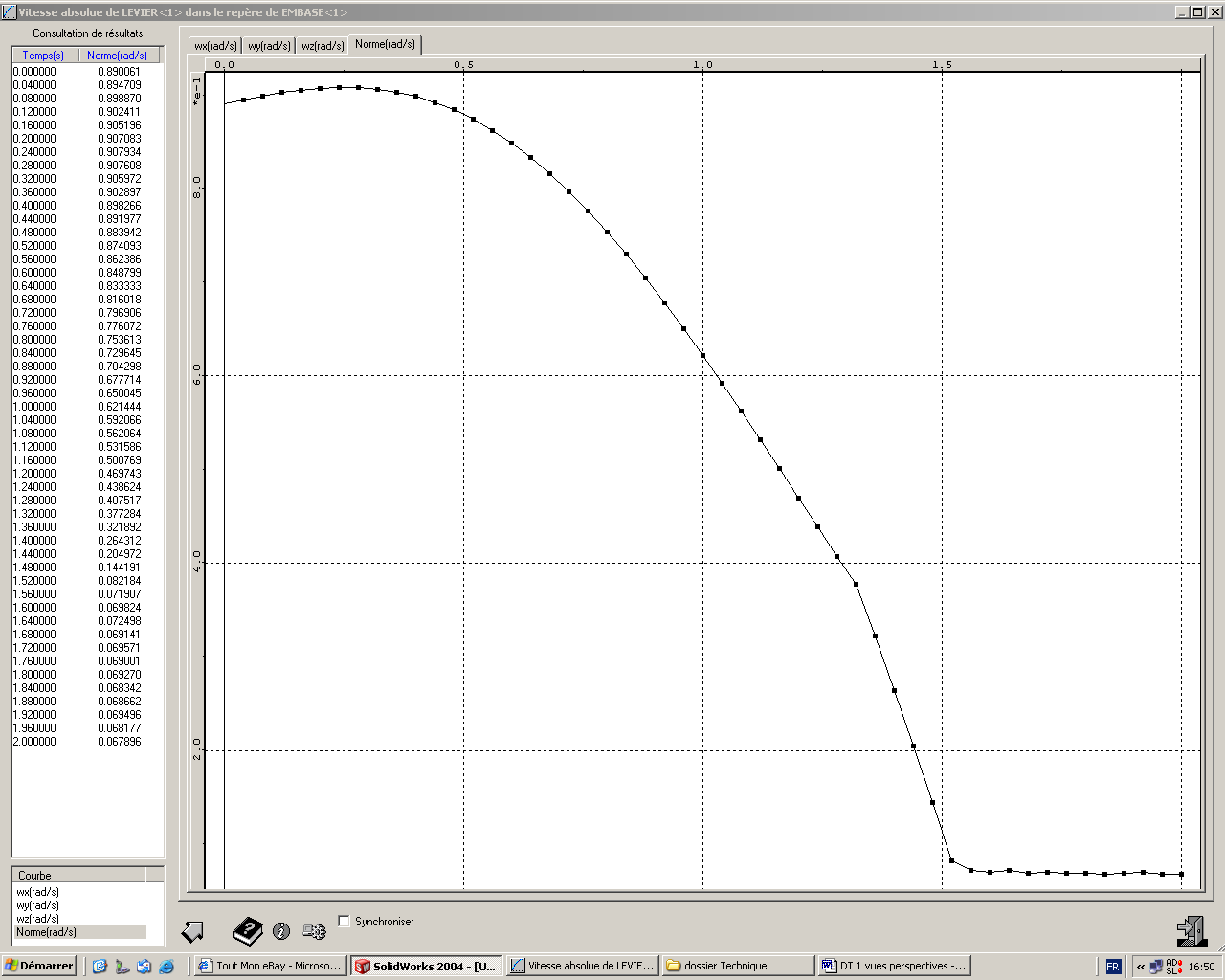1225x980 pixels.
Task: Select wx(rad/s) in the Courbe list
Action: click(37, 892)
